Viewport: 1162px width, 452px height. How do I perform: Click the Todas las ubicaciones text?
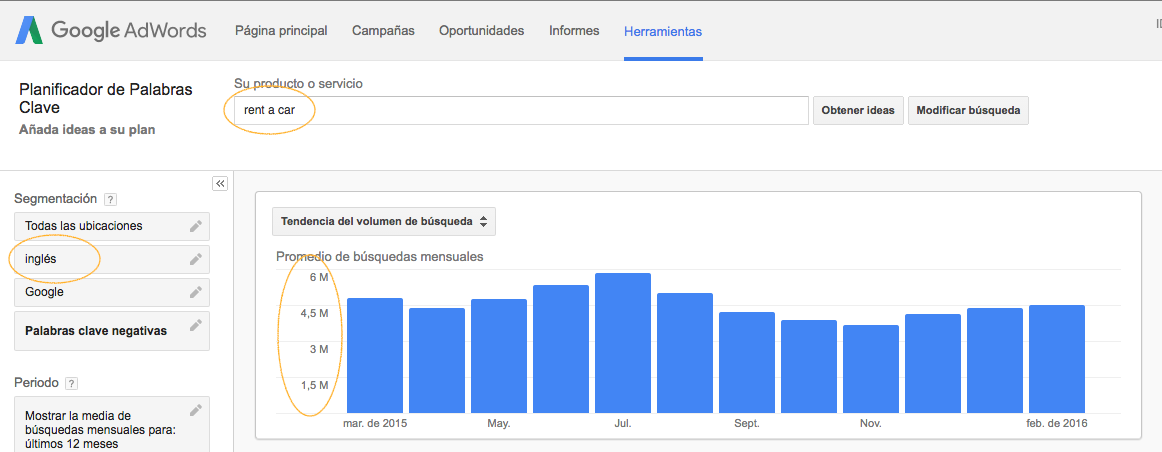point(83,225)
